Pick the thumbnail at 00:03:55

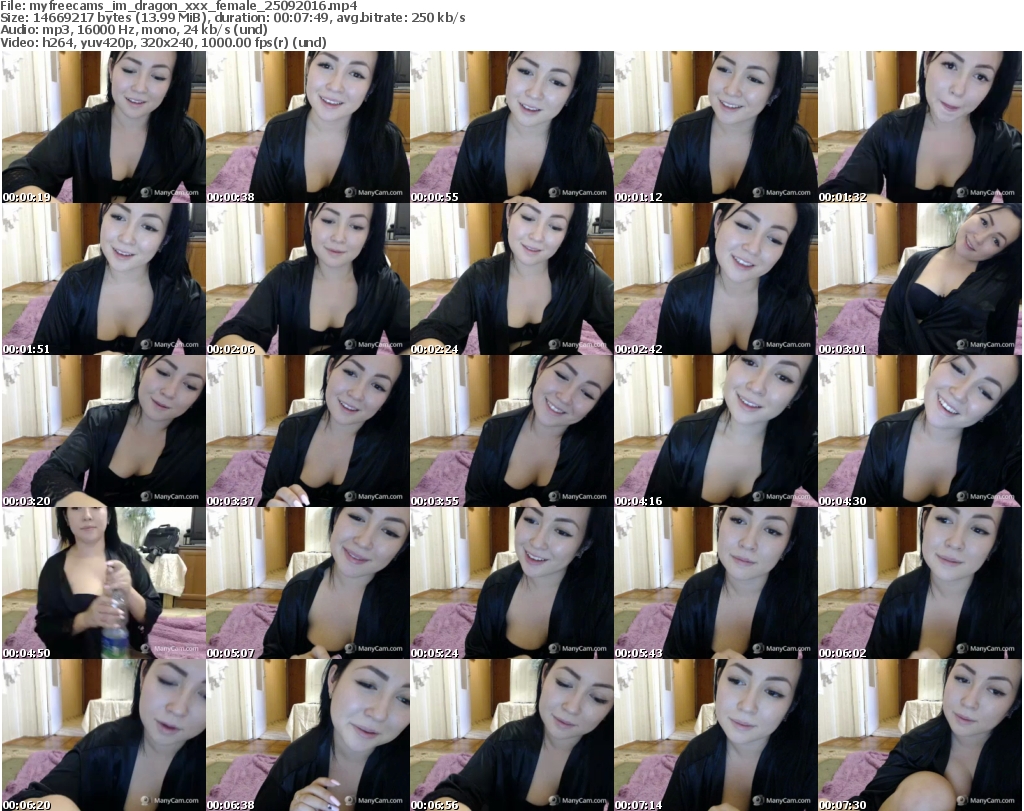(511, 431)
